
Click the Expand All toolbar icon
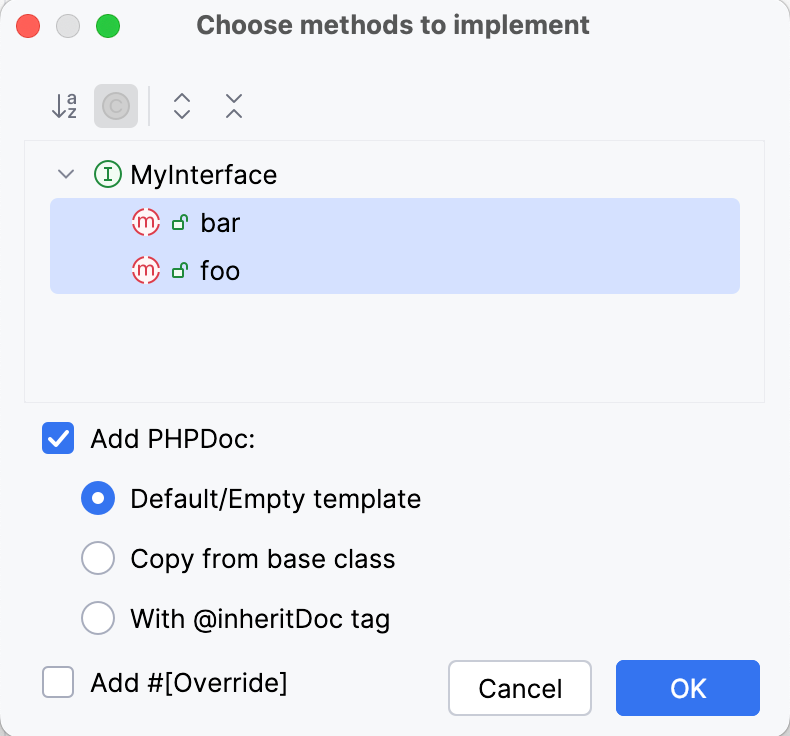click(182, 106)
